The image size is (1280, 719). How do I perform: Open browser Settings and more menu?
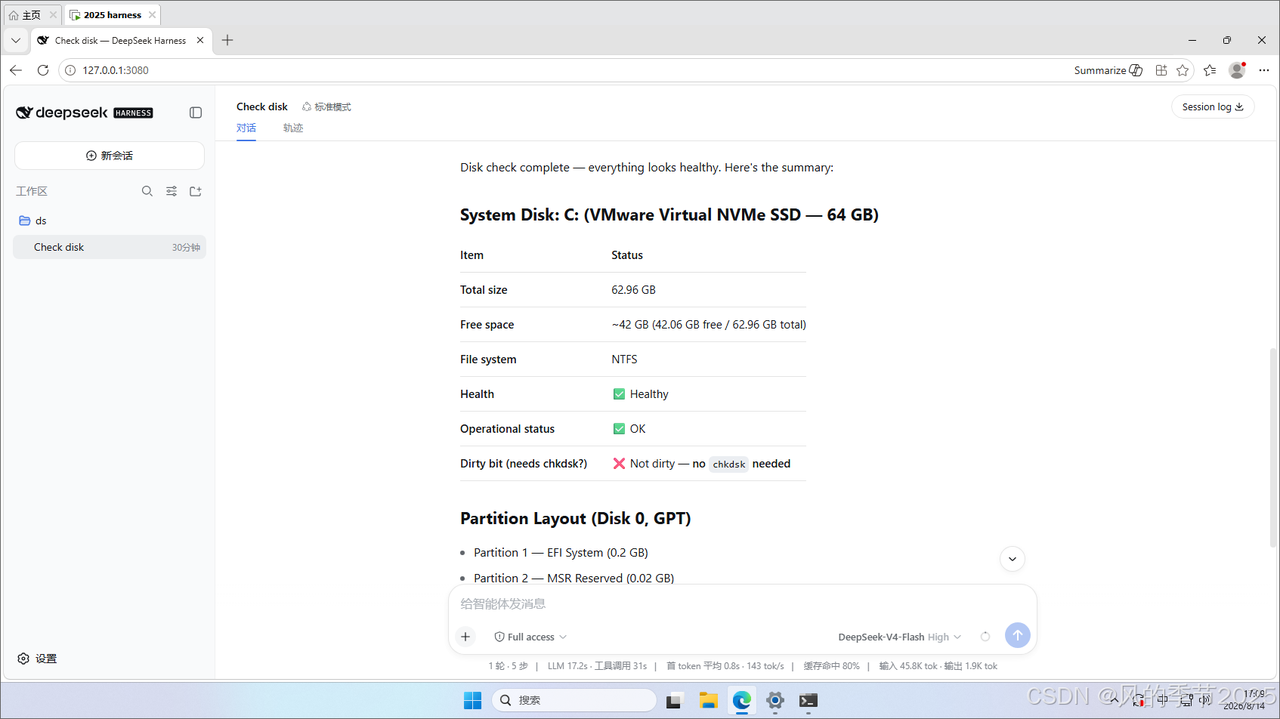pos(1264,70)
